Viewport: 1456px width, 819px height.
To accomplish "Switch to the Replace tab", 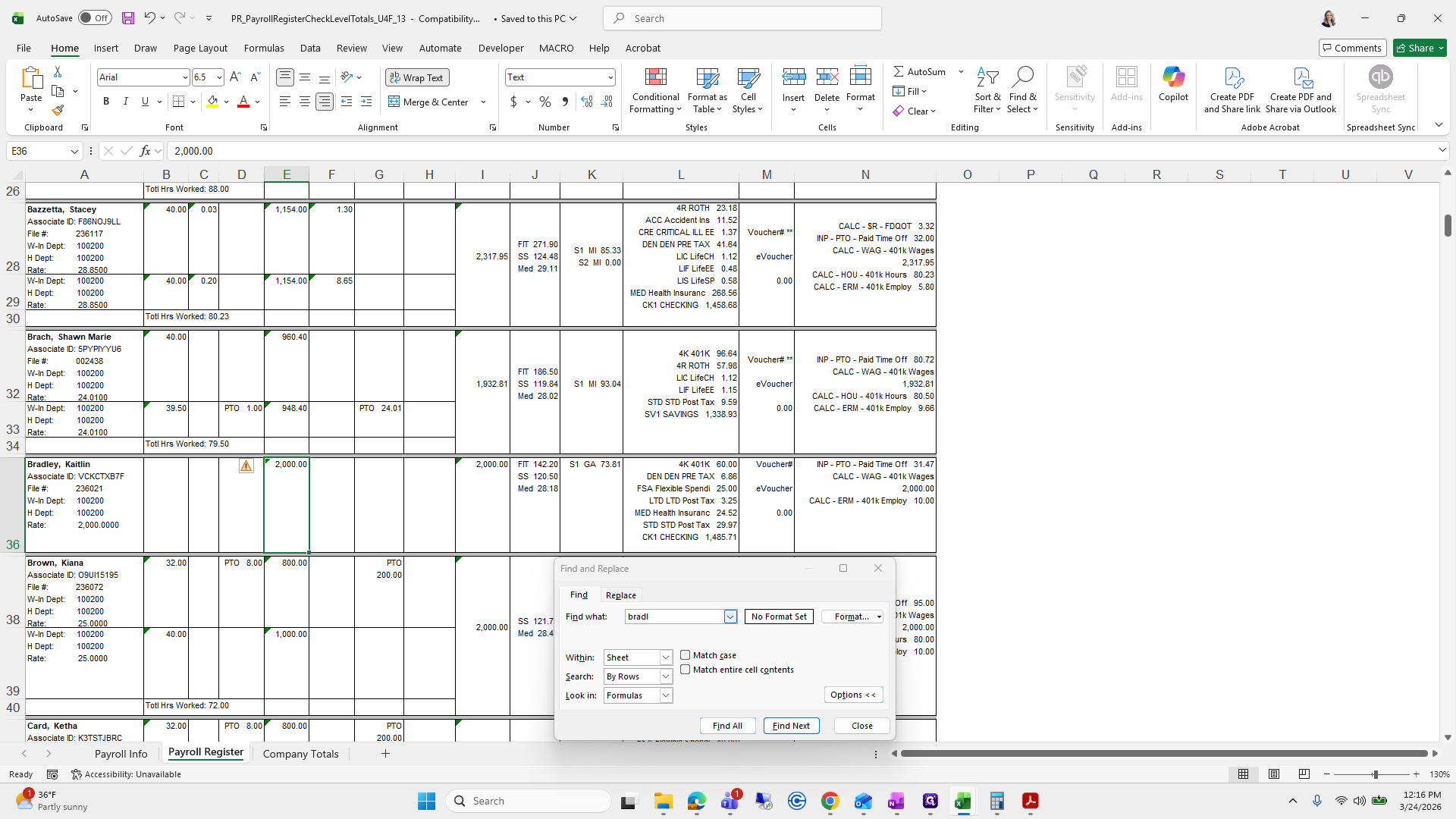I will (x=620, y=595).
